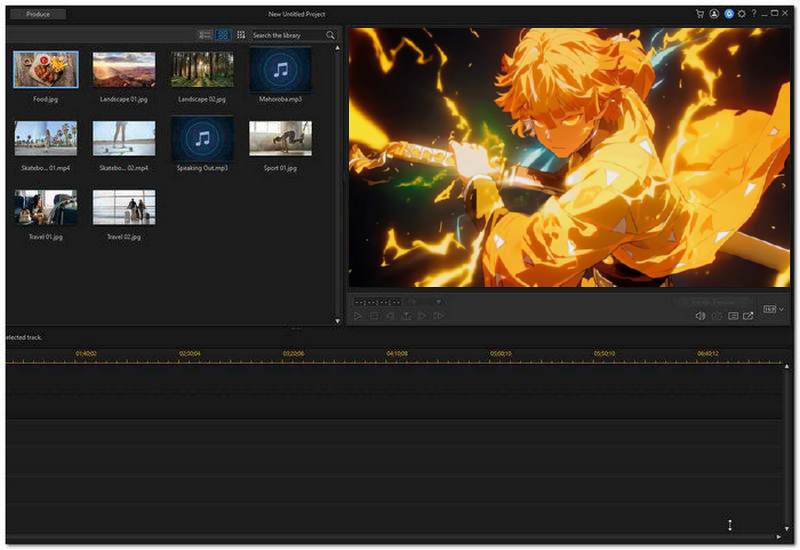This screenshot has width=800, height=550.
Task: Click the Produce button
Action: click(x=37, y=14)
